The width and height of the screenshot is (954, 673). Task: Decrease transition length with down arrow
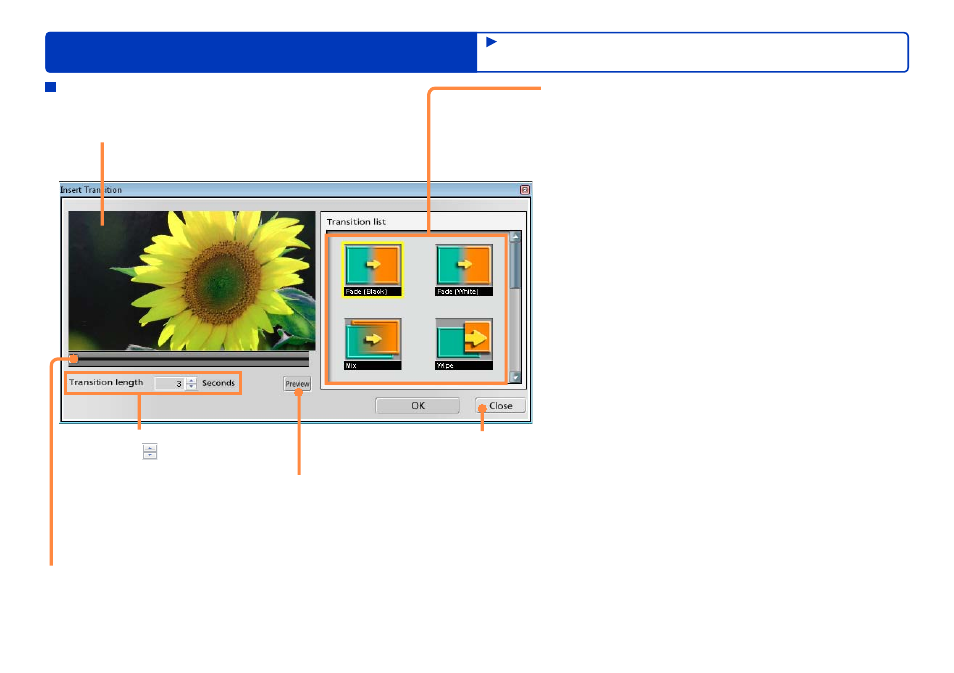(192, 386)
